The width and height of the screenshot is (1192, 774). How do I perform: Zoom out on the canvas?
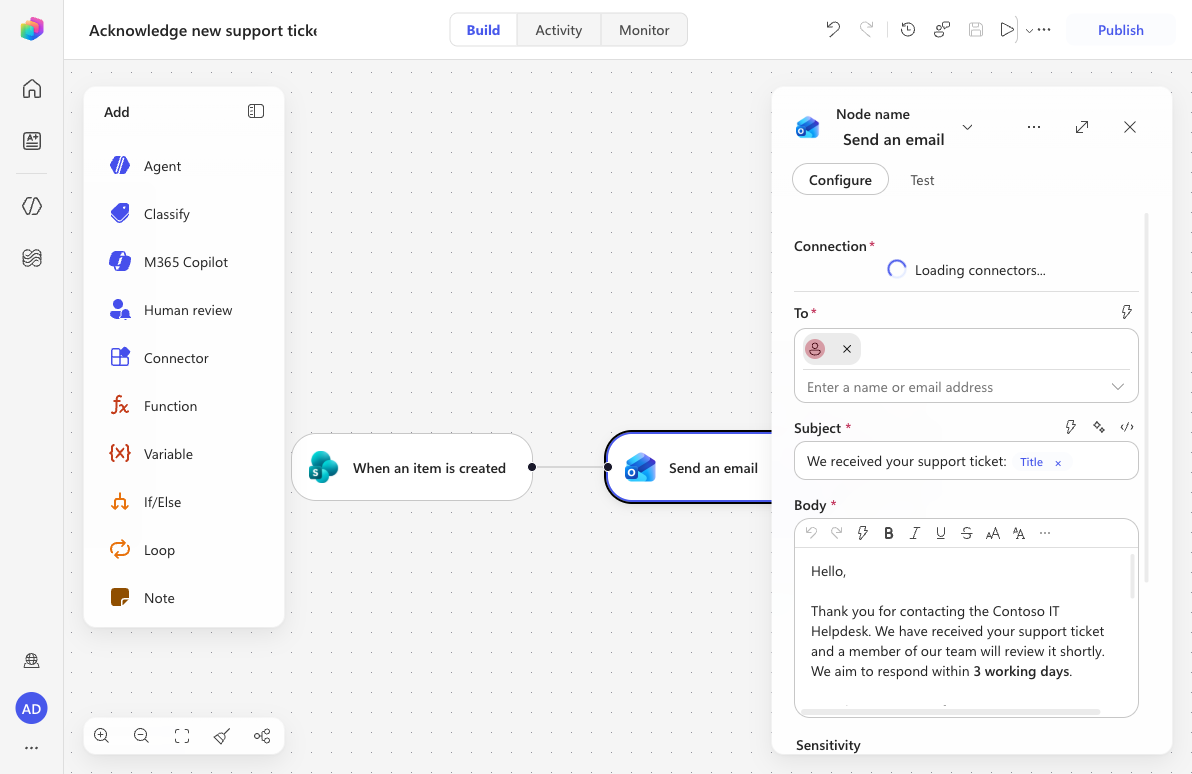(x=141, y=735)
